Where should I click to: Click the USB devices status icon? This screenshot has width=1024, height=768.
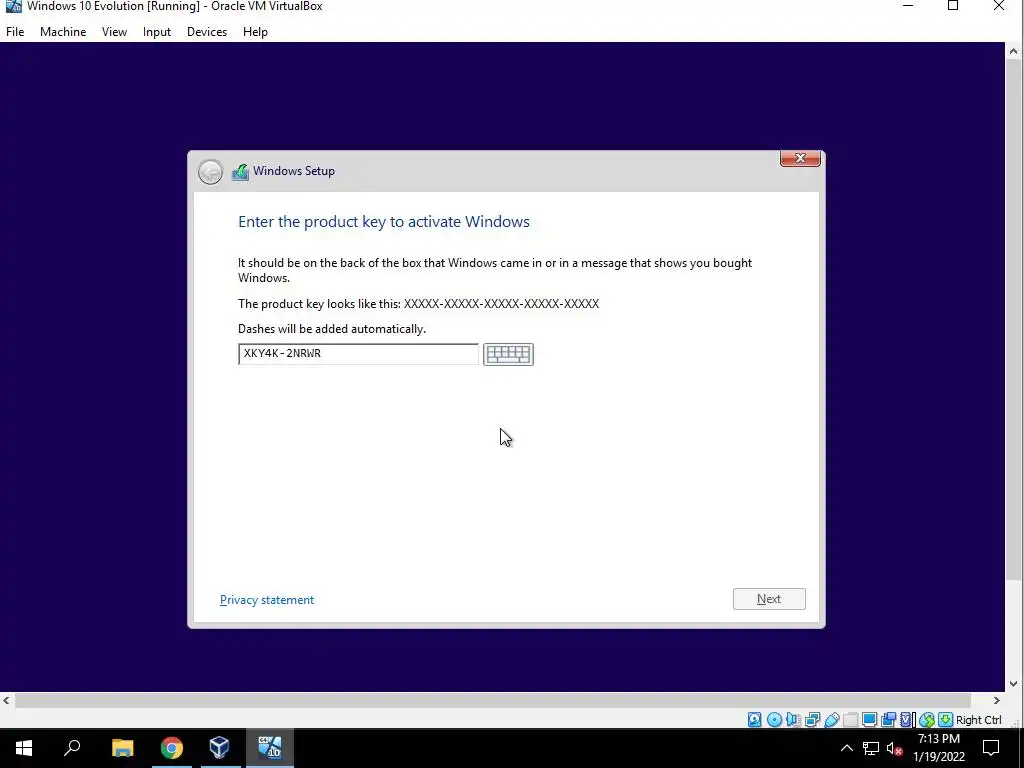pos(831,720)
